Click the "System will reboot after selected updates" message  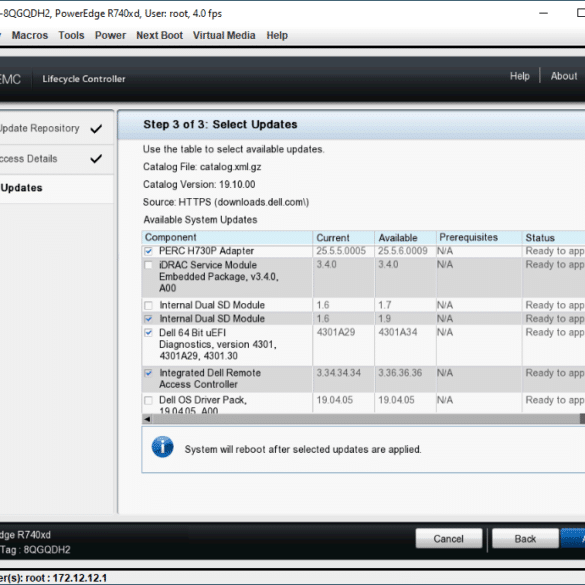click(303, 450)
